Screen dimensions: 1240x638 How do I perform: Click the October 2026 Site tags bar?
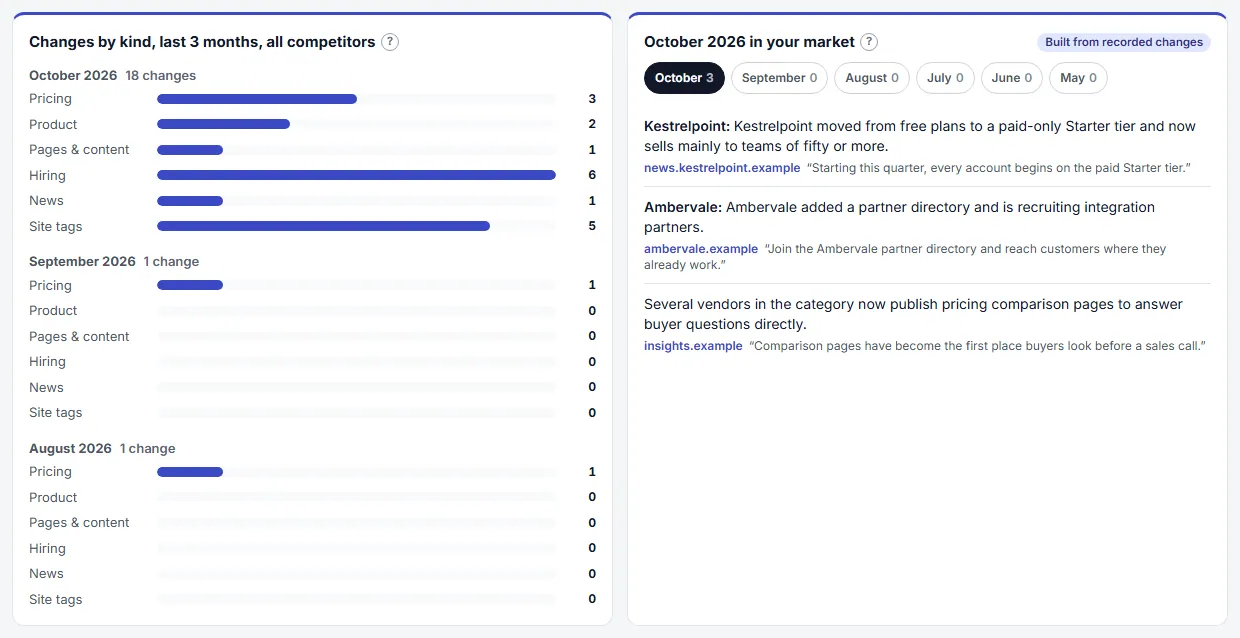click(x=323, y=226)
